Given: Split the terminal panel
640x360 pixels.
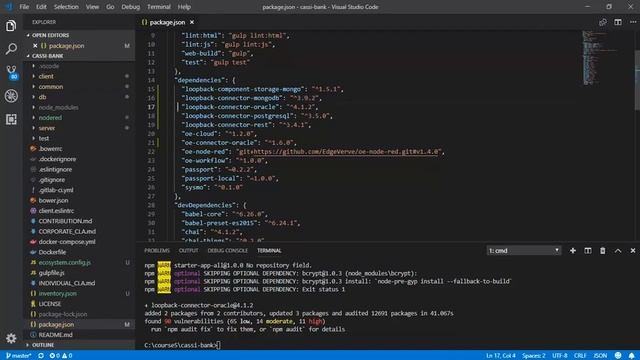Looking at the screenshot, I should (588, 251).
